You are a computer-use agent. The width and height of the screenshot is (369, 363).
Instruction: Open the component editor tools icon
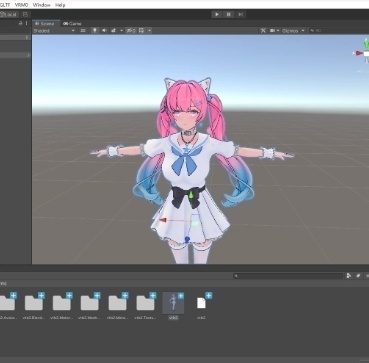click(x=263, y=31)
